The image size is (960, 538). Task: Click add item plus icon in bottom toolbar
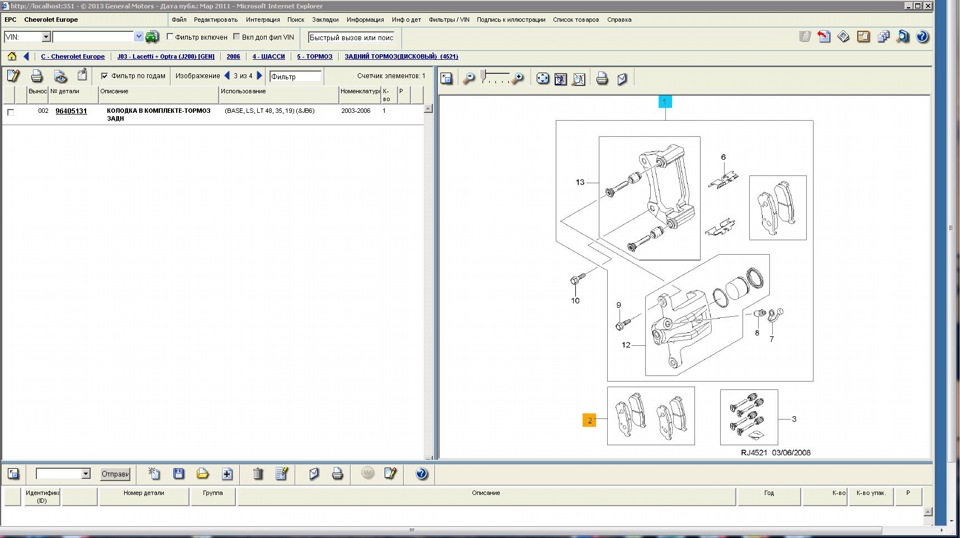point(227,474)
